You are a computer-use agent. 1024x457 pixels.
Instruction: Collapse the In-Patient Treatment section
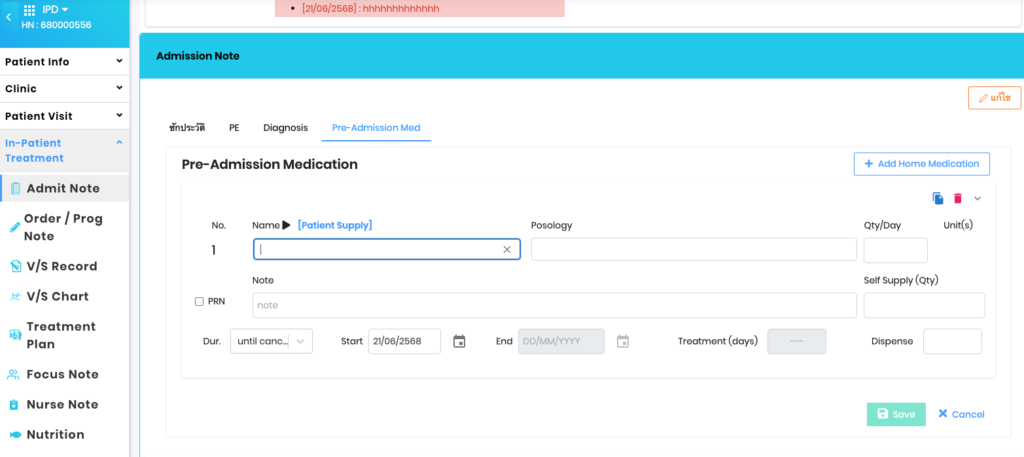click(x=119, y=143)
